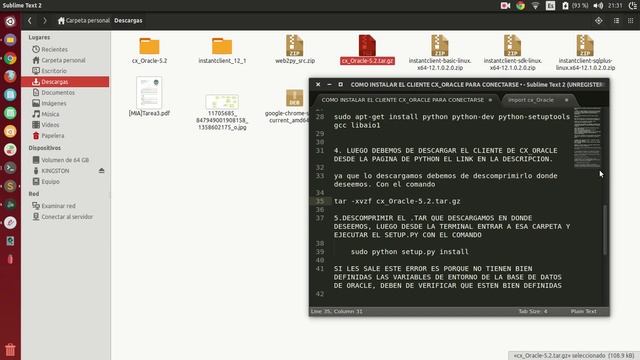Image resolution: width=640 pixels, height=360 pixels.
Task: Go forward in file manager
Action: 44,20
